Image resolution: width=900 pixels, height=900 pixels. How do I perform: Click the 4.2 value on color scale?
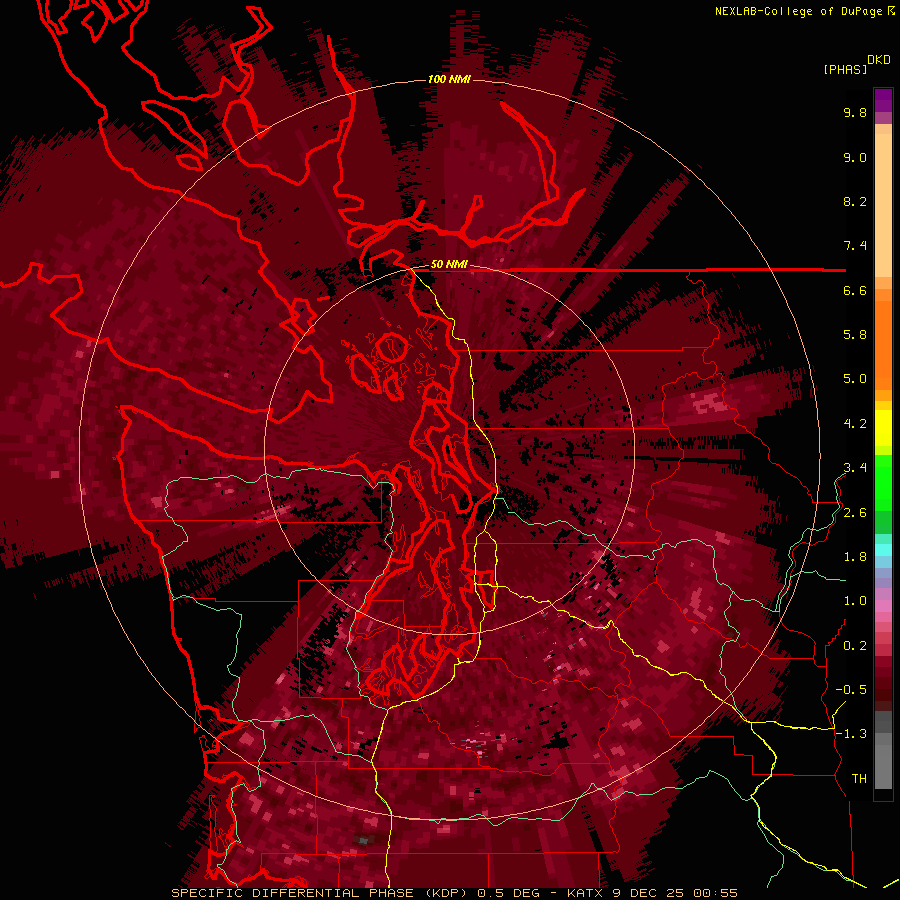pyautogui.click(x=855, y=424)
